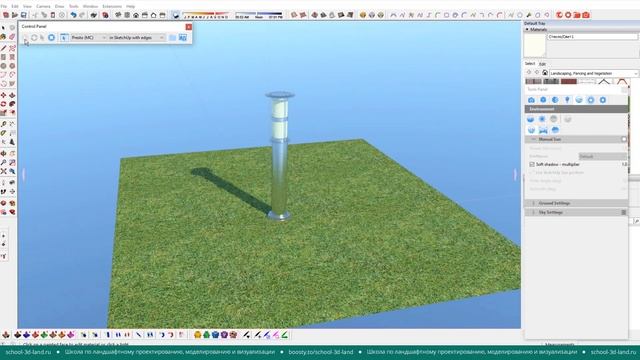Click the materials home icon

(x=544, y=73)
